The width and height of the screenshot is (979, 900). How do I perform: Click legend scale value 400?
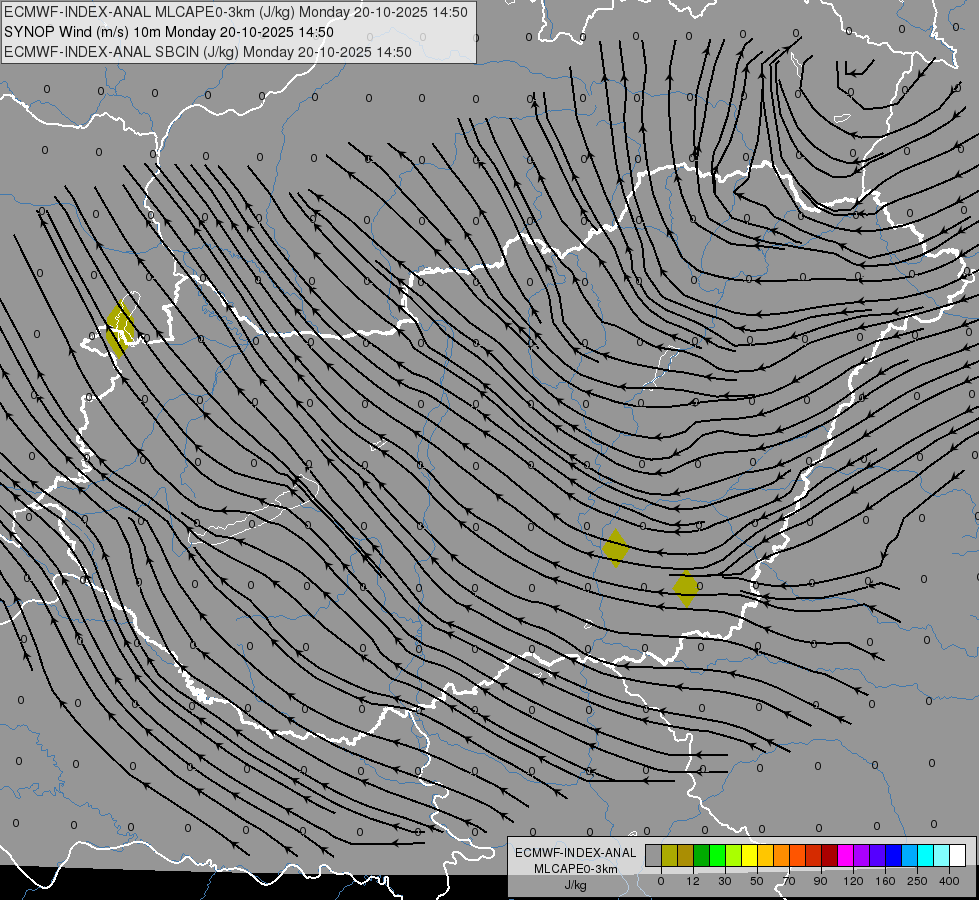(x=949, y=881)
